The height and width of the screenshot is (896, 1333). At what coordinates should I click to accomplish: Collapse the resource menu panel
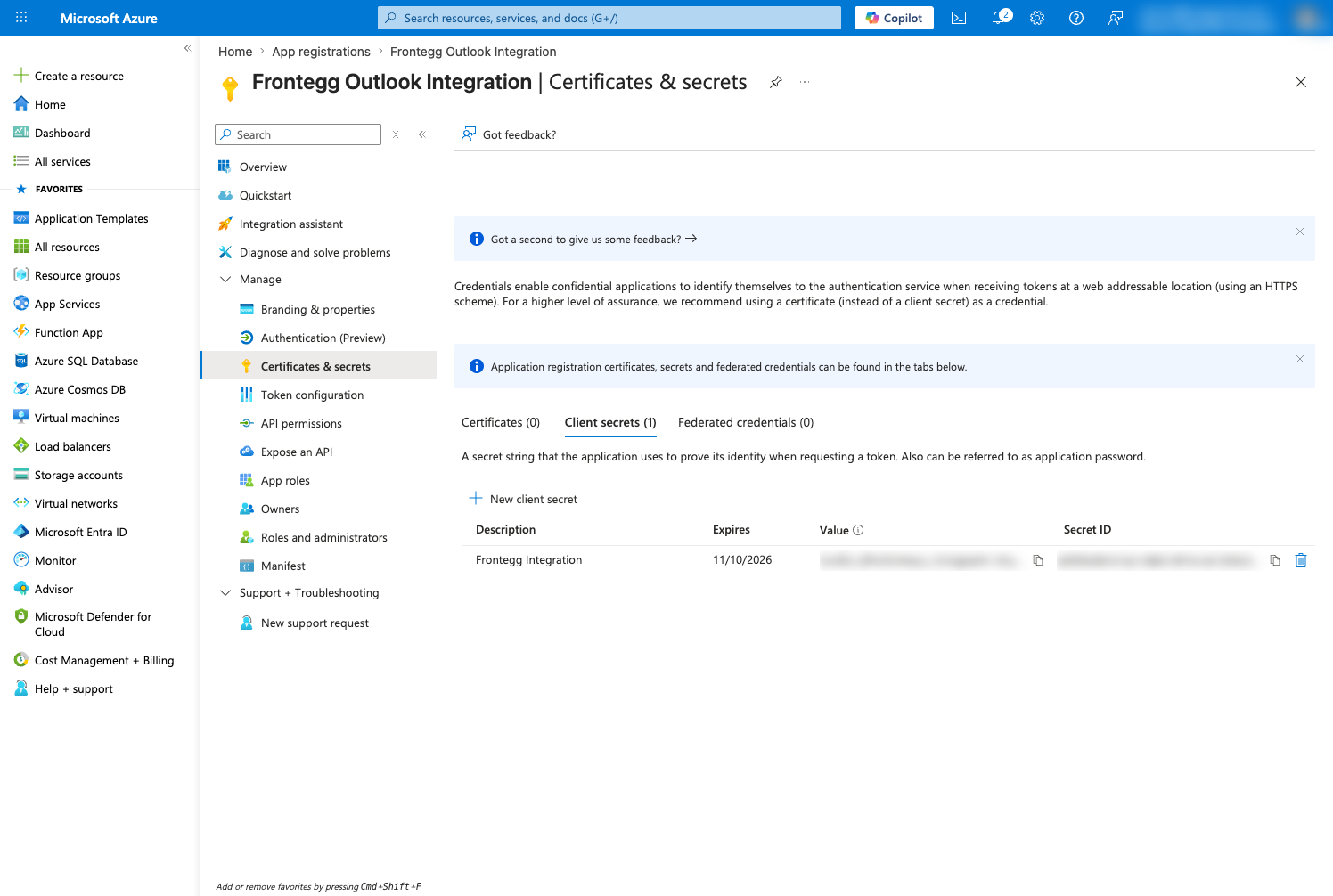tap(422, 134)
